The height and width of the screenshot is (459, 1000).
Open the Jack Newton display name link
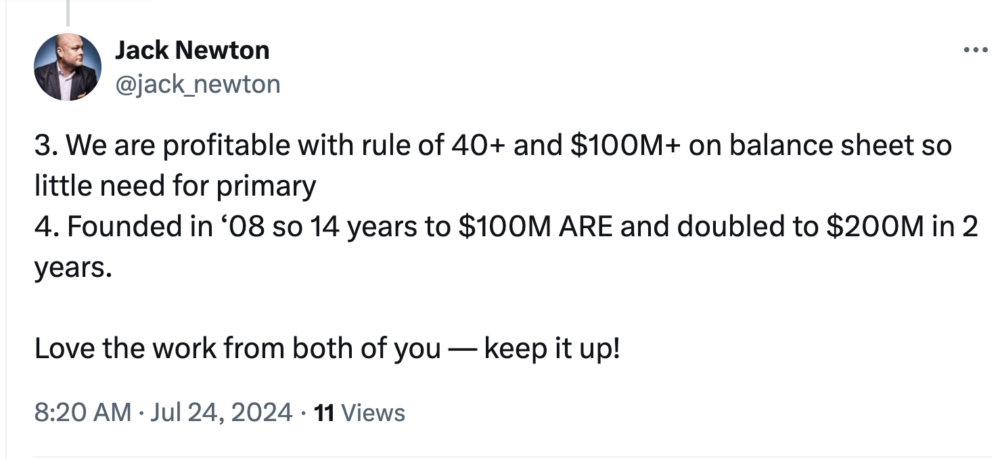pyautogui.click(x=192, y=50)
